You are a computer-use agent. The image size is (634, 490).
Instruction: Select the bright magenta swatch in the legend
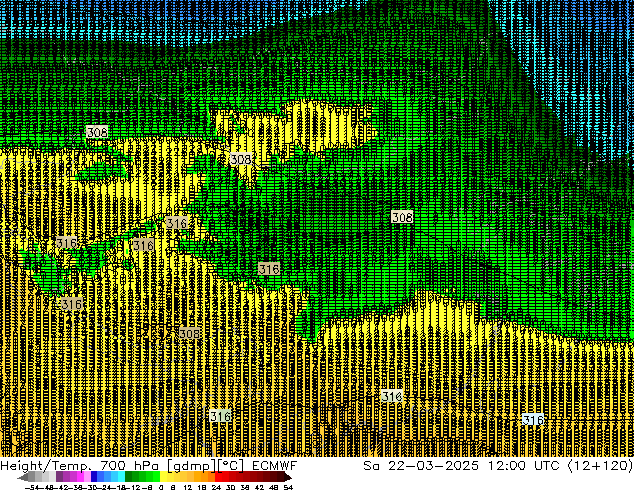point(80,477)
